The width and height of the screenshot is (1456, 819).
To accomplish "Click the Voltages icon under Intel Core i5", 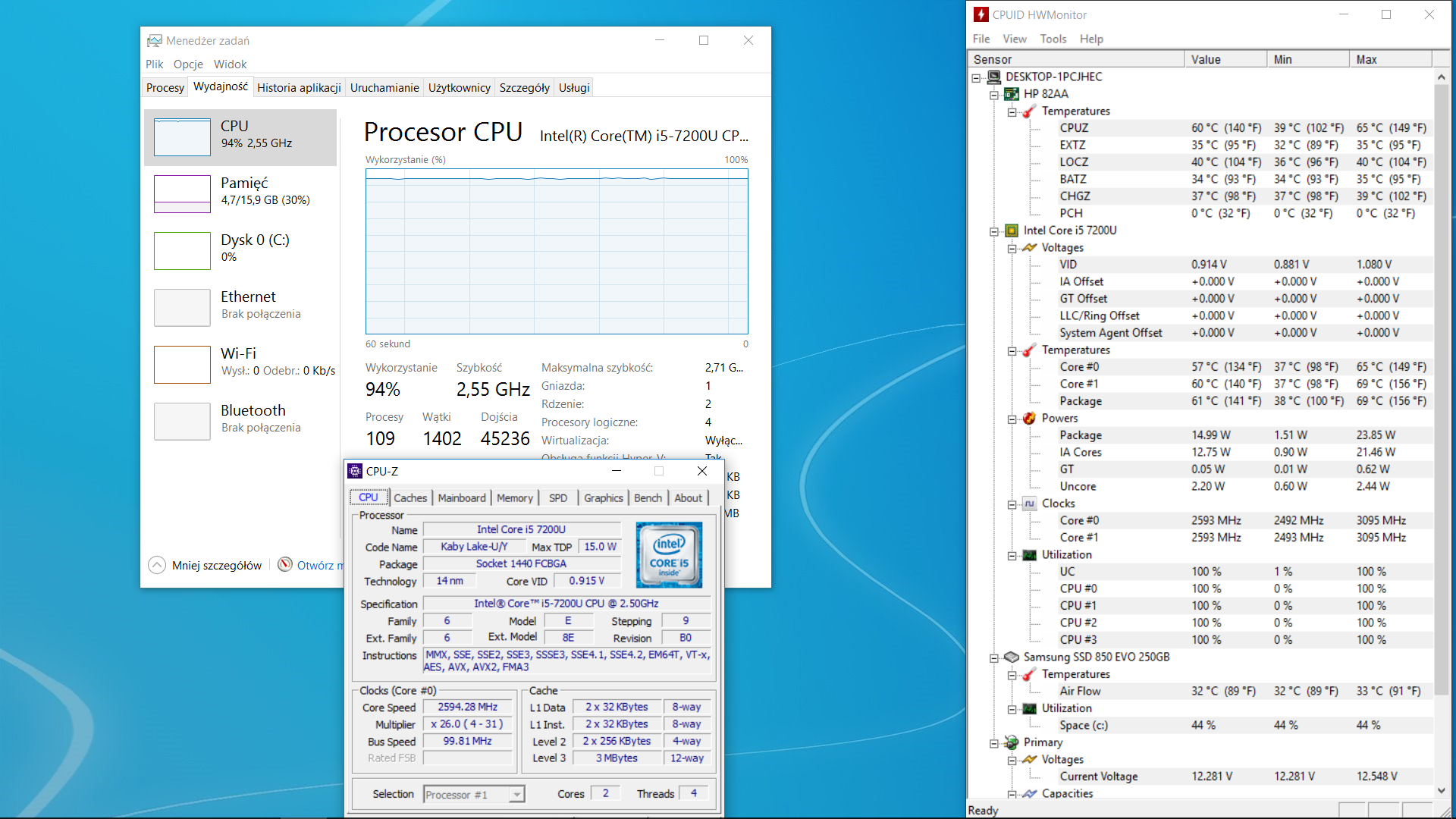I will [1029, 248].
